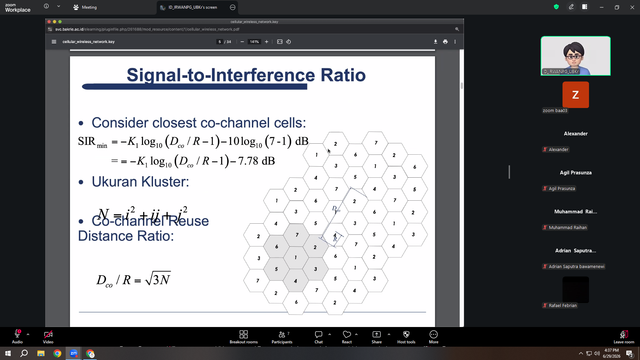The width and height of the screenshot is (640, 360).
Task: Click the browser address bar URL
Action: coord(147,29)
